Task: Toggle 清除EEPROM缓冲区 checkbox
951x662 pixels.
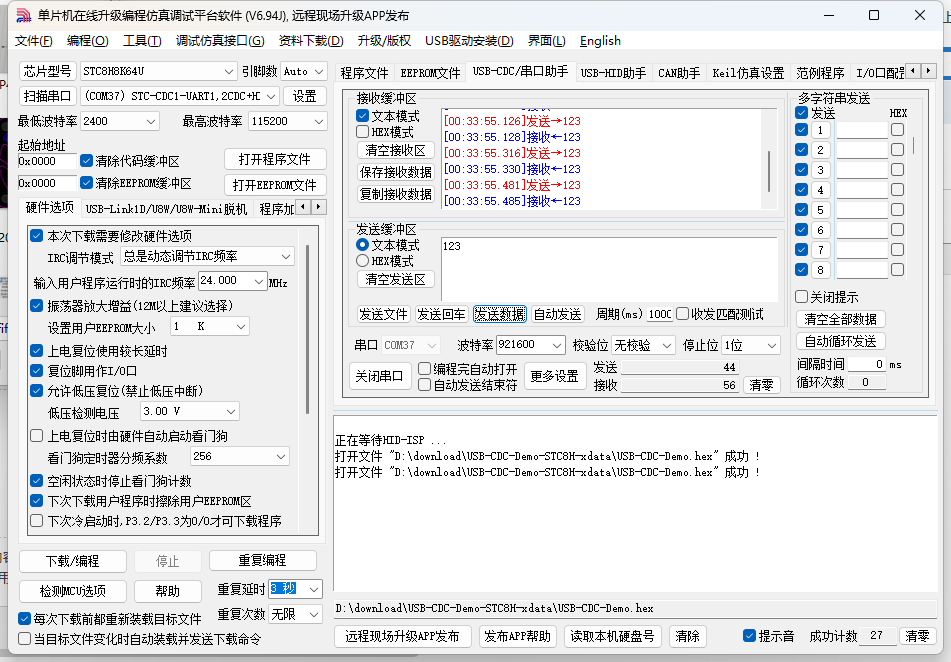Action: [87, 183]
